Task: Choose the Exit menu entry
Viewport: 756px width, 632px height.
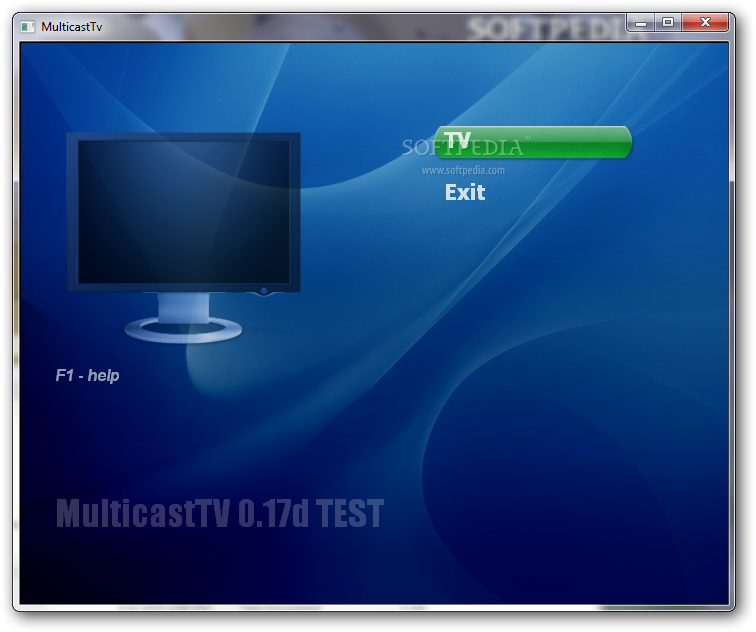Action: pos(465,192)
